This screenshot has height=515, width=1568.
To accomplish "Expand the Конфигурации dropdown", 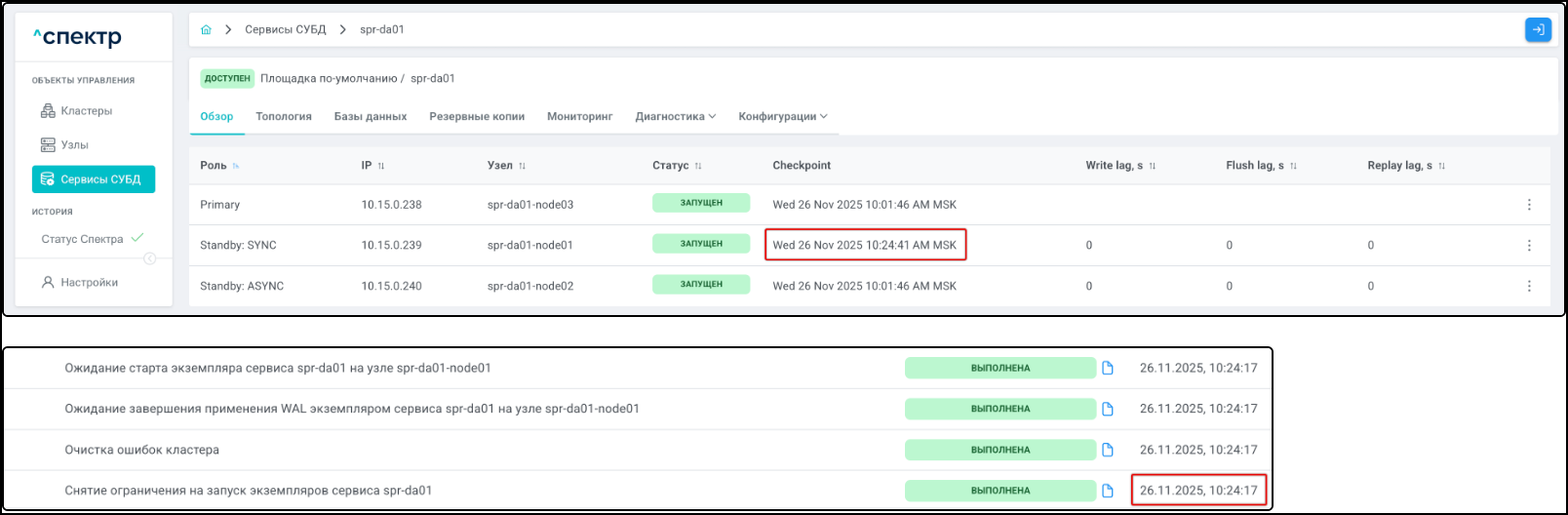I will click(x=782, y=117).
